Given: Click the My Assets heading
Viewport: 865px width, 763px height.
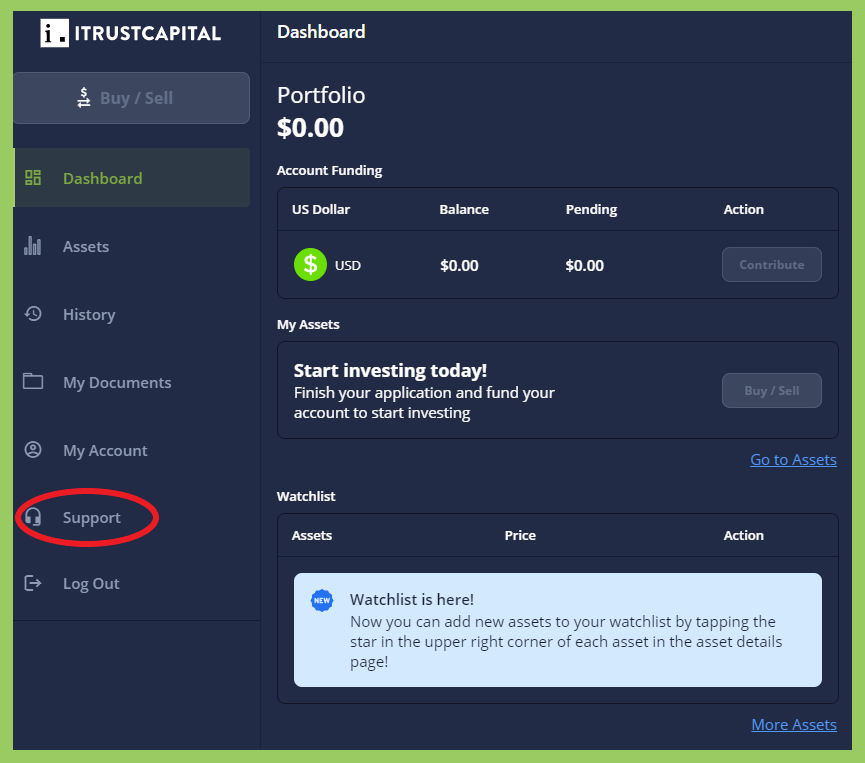Looking at the screenshot, I should (x=308, y=324).
